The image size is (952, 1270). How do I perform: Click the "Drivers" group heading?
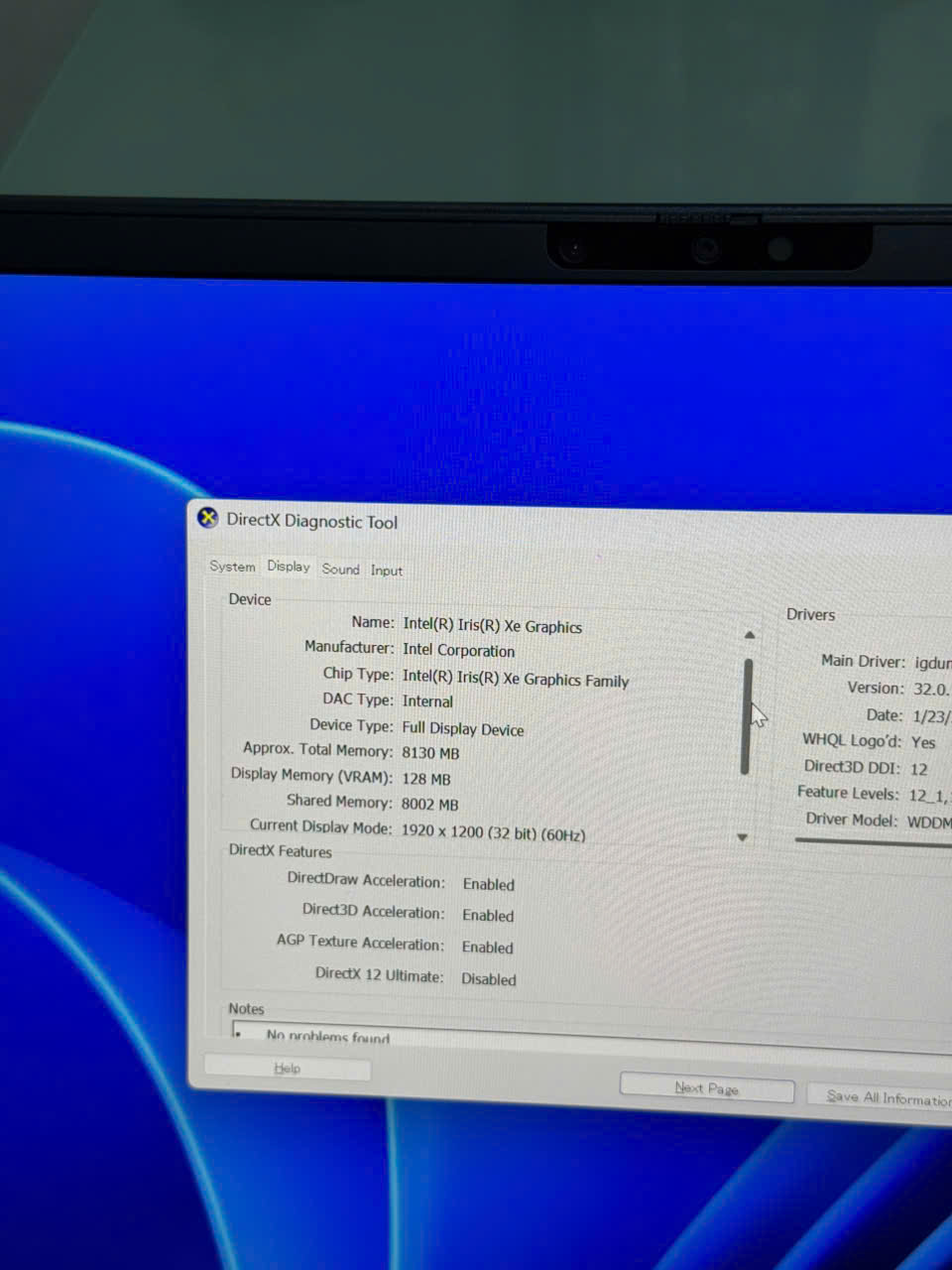click(811, 615)
